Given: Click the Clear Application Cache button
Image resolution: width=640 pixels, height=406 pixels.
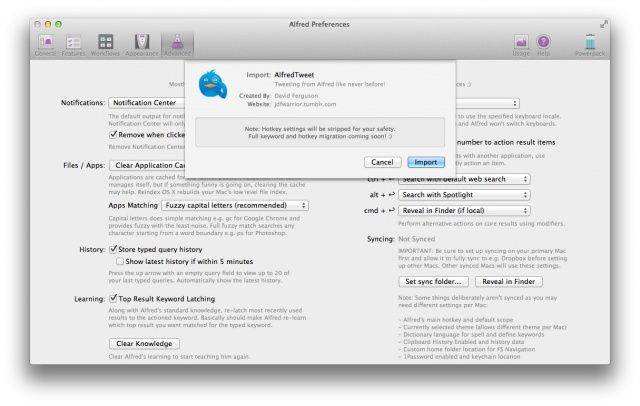Looking at the screenshot, I should (x=147, y=165).
